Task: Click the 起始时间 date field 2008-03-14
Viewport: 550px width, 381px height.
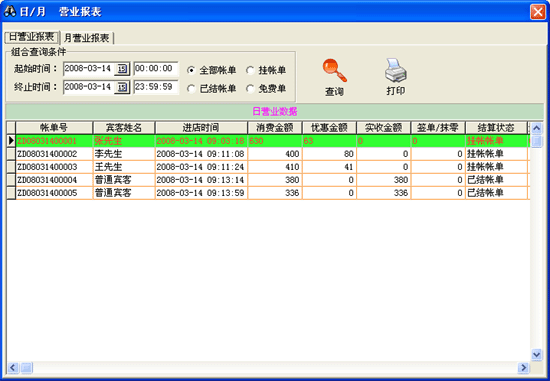Action: coord(89,69)
